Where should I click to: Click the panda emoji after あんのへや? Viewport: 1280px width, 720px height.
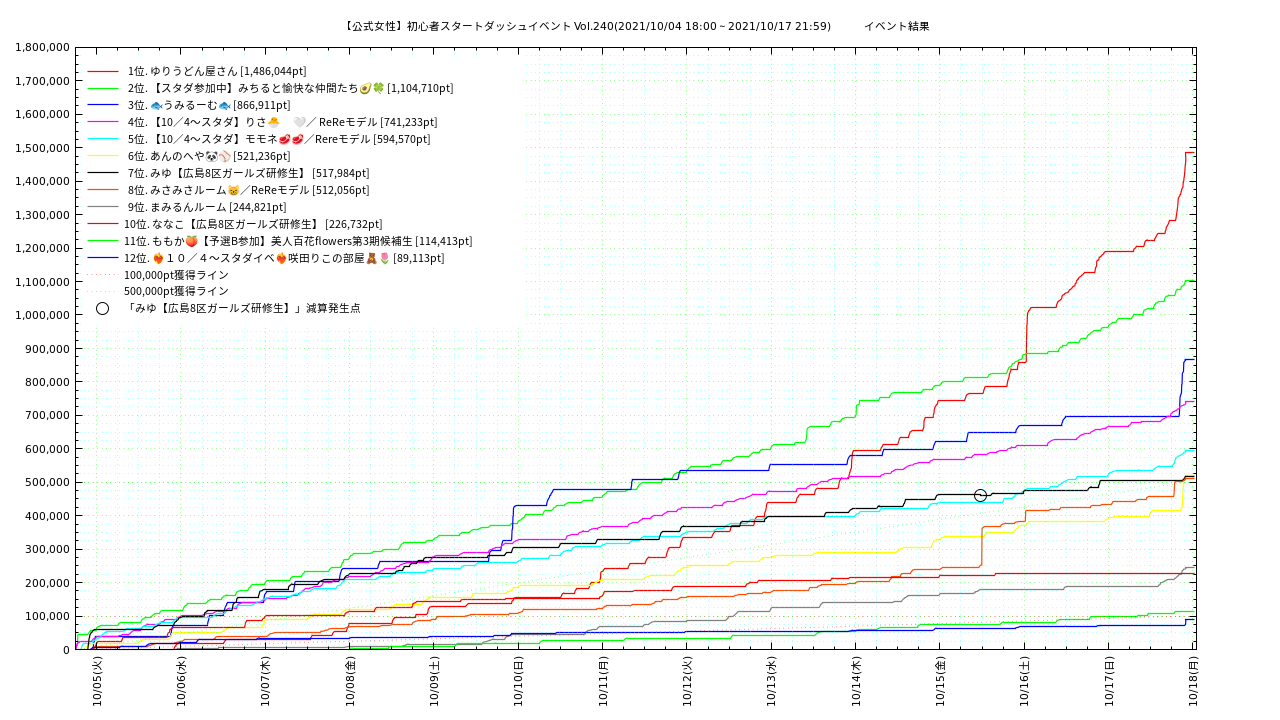click(x=212, y=156)
